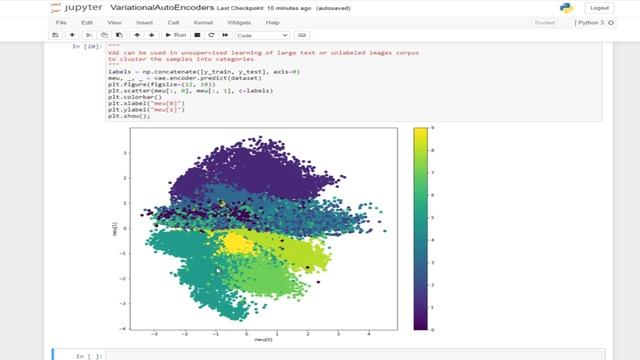Run the selected cell
This screenshot has height=360, width=640.
(176, 35)
